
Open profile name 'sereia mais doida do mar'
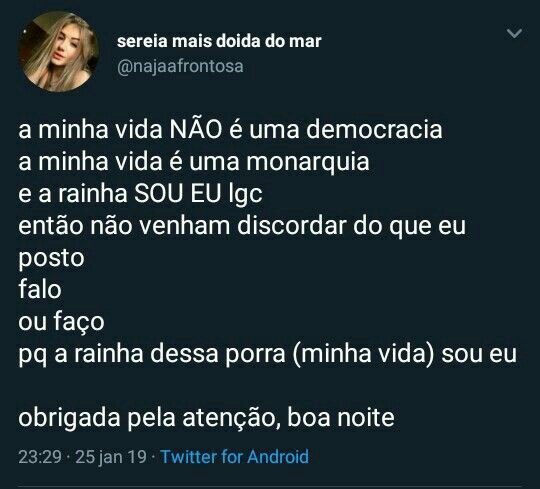[x=219, y=41]
